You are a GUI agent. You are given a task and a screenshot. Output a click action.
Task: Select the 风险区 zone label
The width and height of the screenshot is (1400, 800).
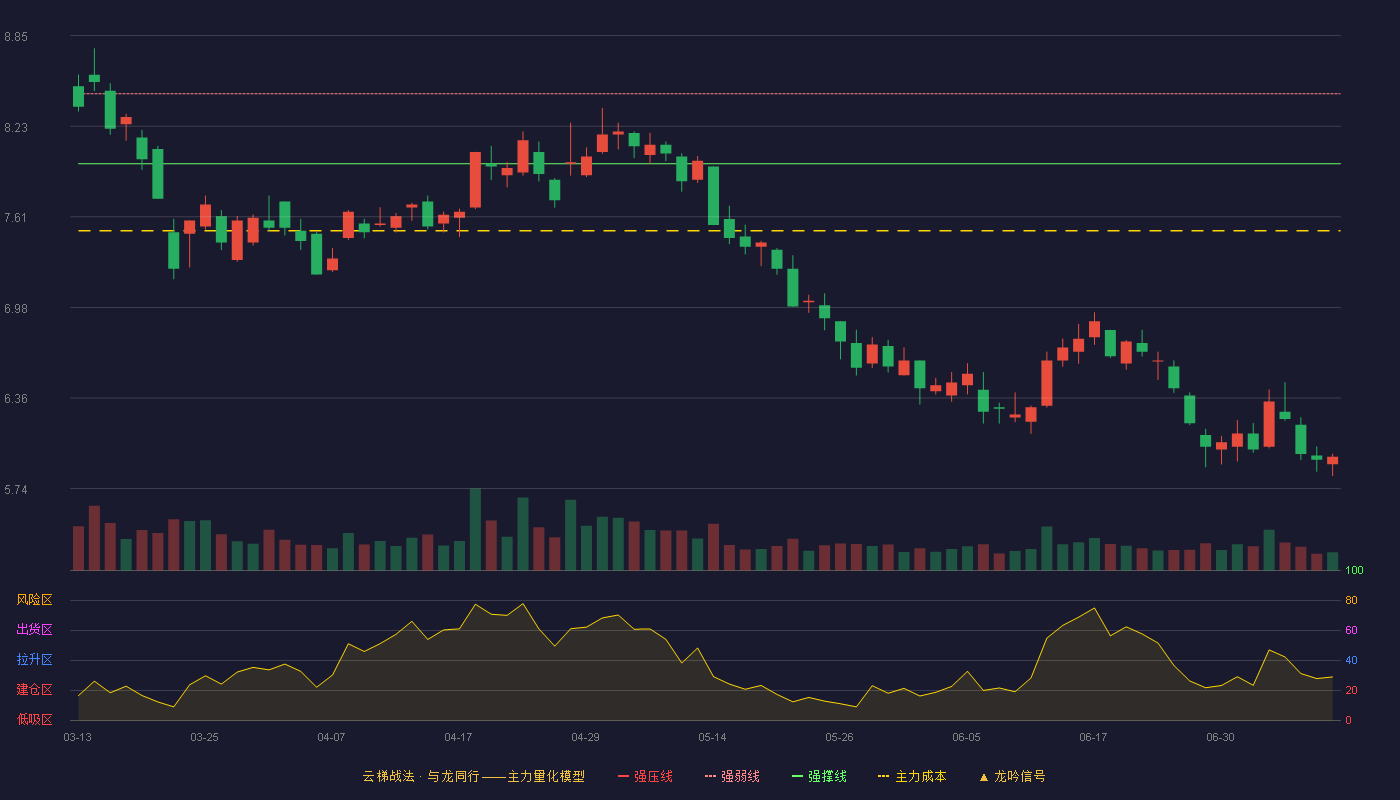pos(34,600)
